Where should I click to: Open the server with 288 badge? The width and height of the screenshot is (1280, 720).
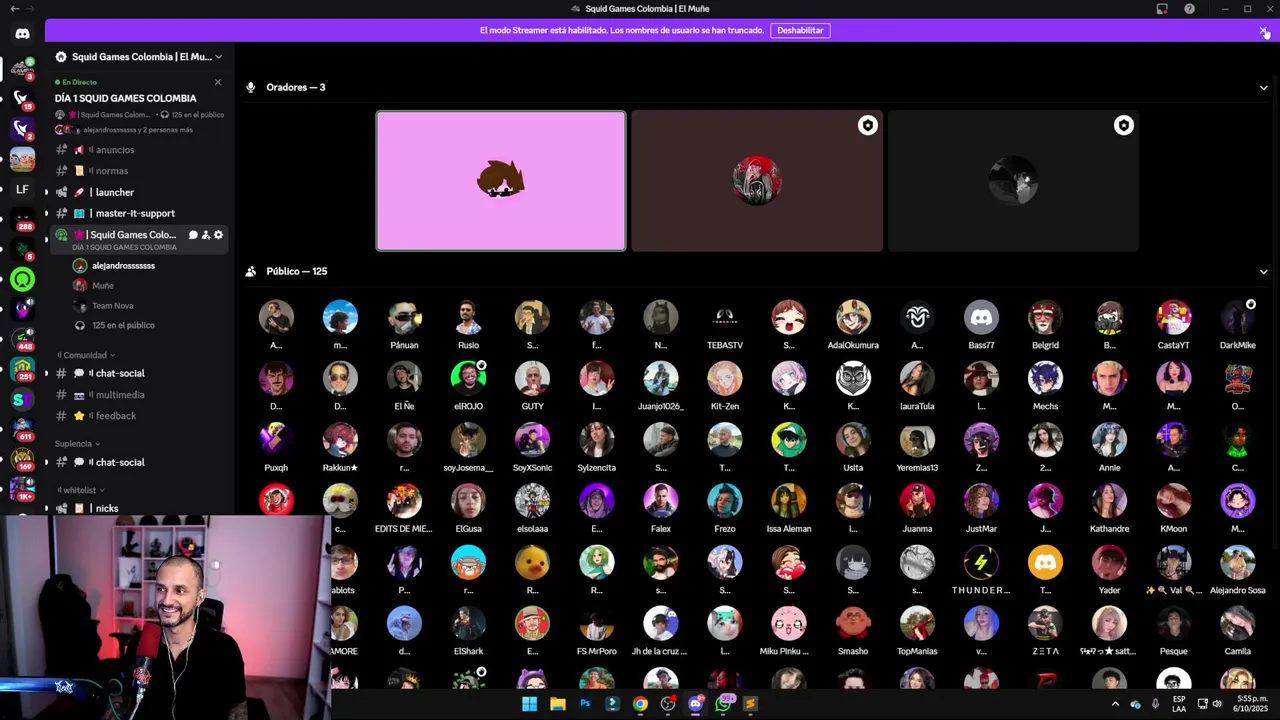pos(22,219)
